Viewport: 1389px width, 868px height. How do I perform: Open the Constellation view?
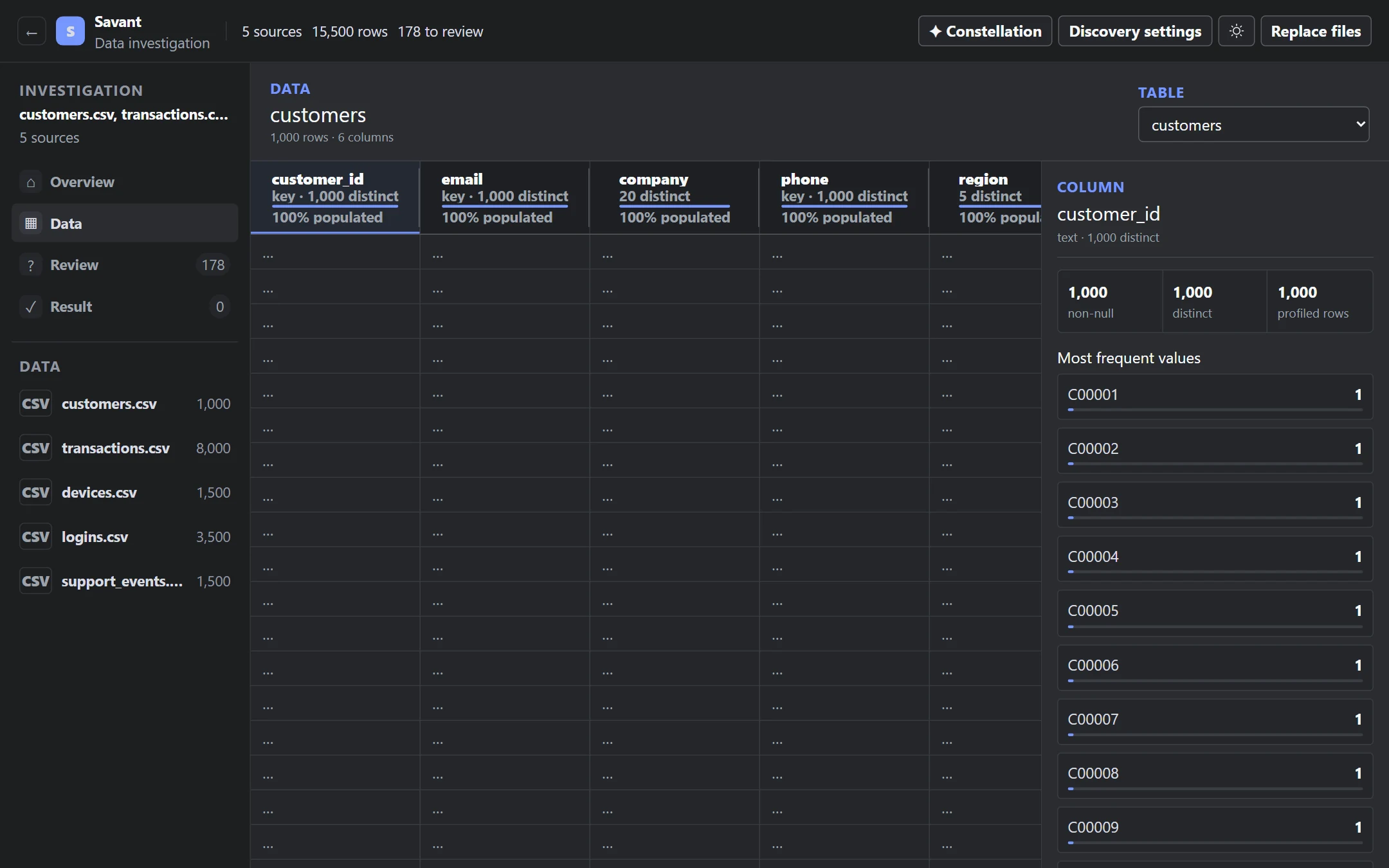point(985,32)
